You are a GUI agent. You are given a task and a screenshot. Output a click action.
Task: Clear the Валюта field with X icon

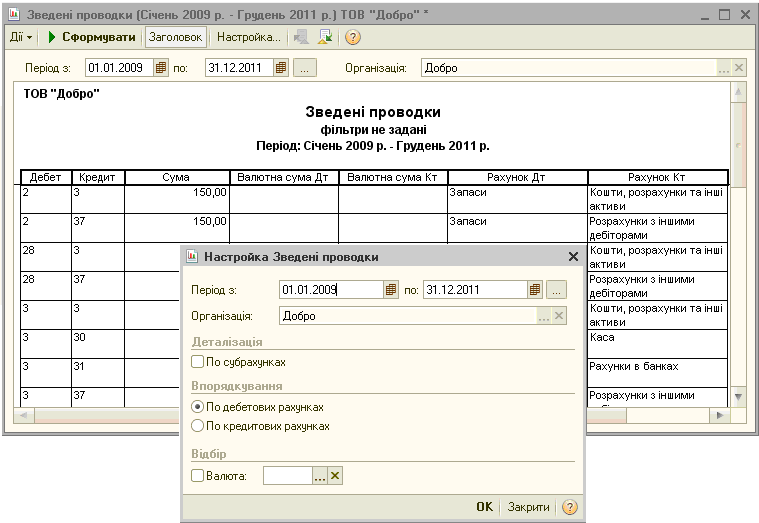335,477
